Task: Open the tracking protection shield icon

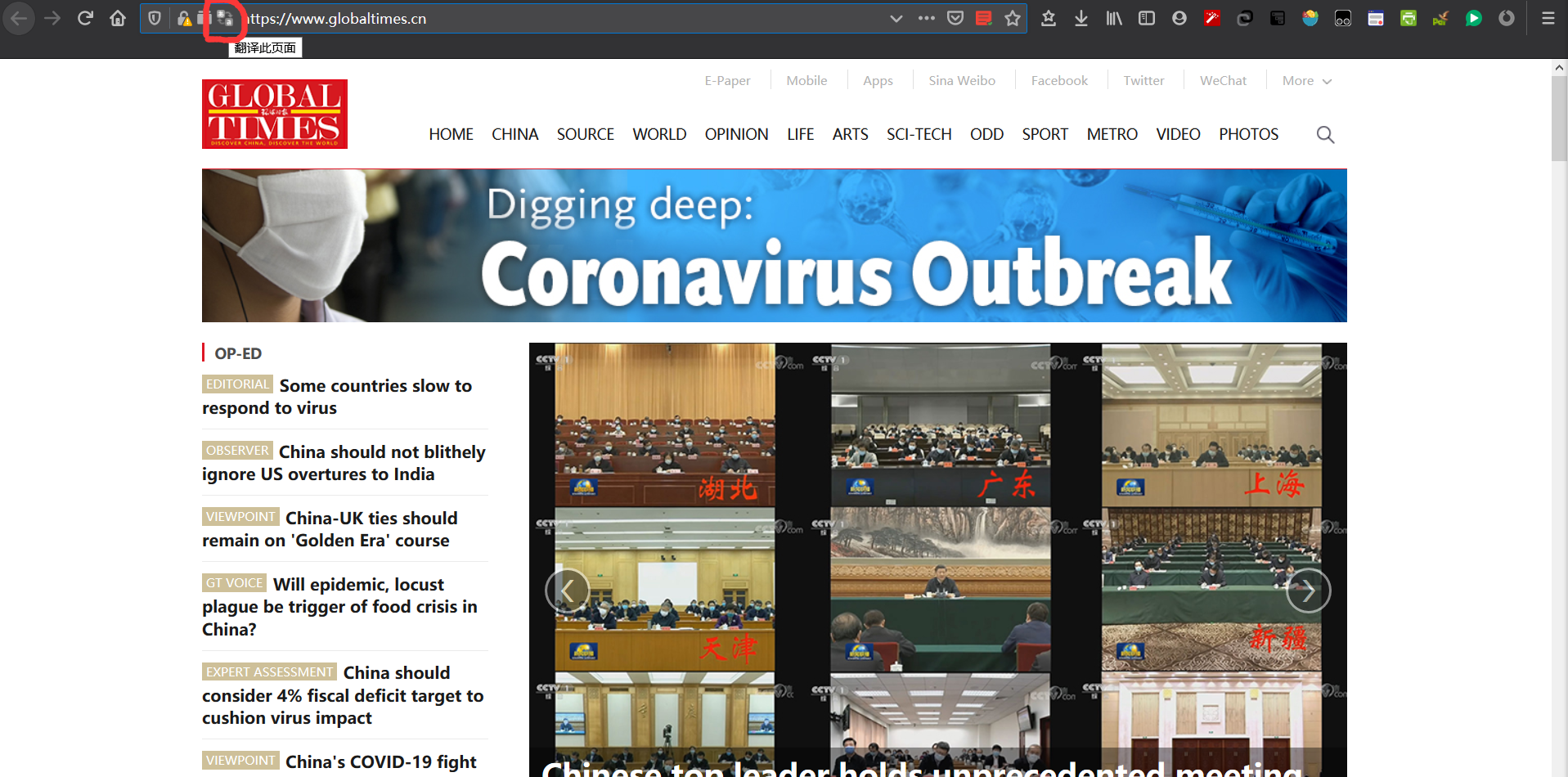Action: click(155, 18)
